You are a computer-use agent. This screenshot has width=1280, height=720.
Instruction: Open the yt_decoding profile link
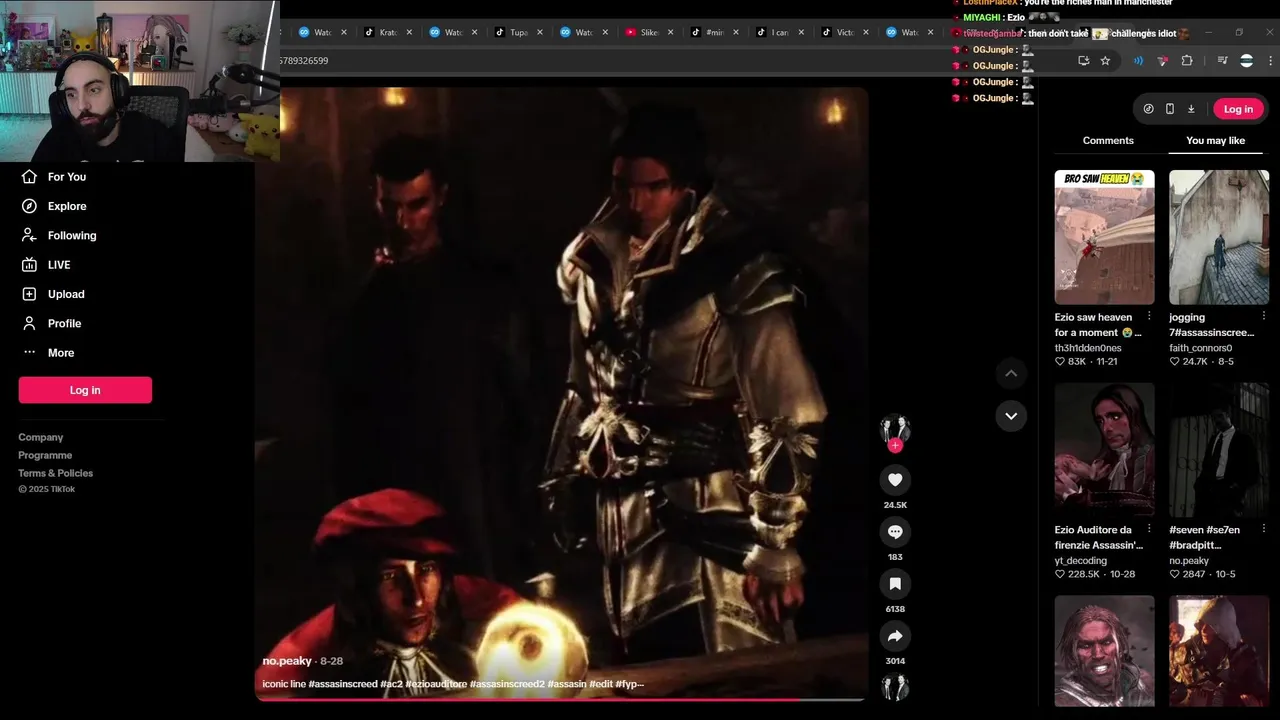pyautogui.click(x=1081, y=561)
